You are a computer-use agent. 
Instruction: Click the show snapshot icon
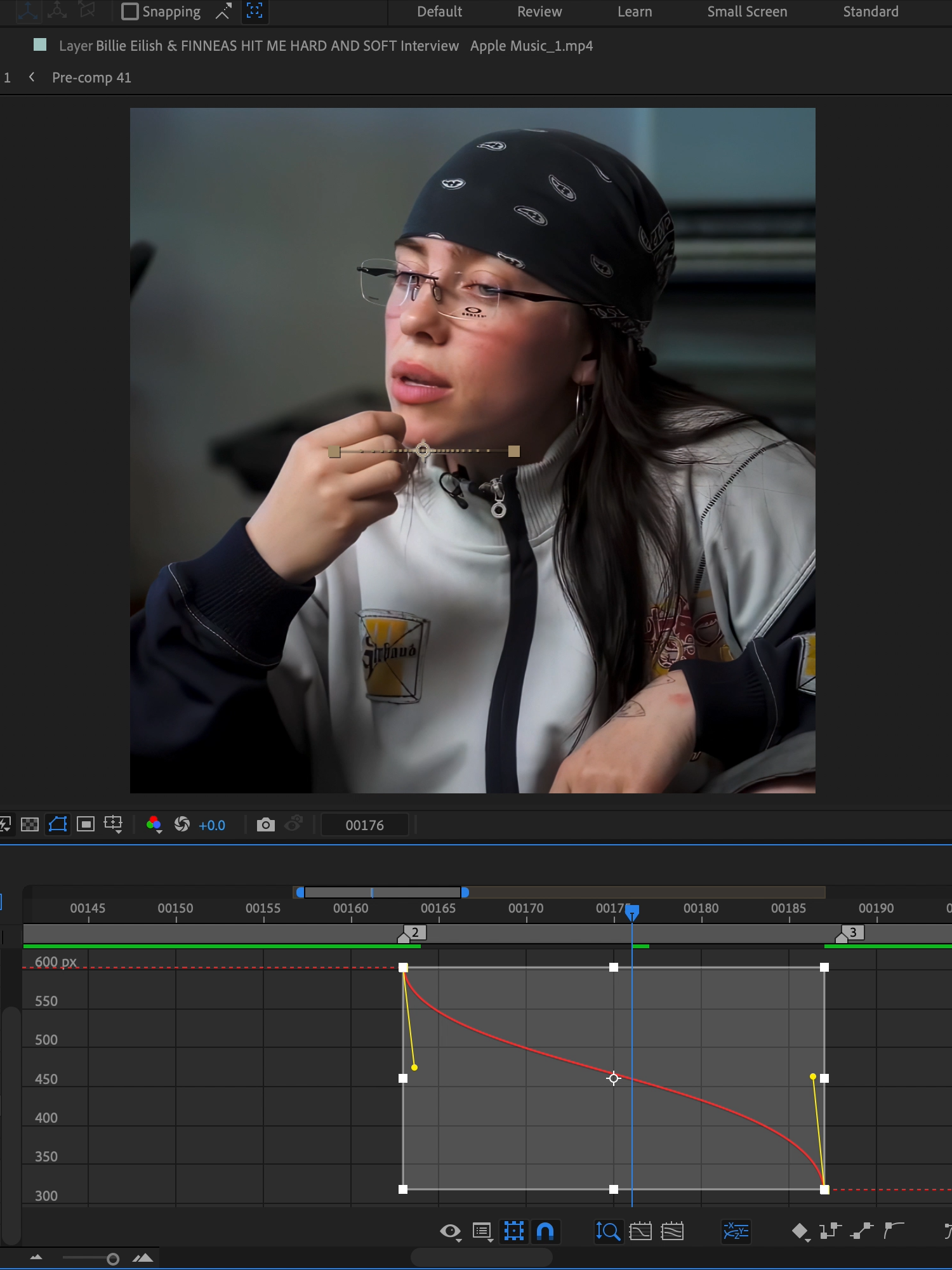point(294,824)
